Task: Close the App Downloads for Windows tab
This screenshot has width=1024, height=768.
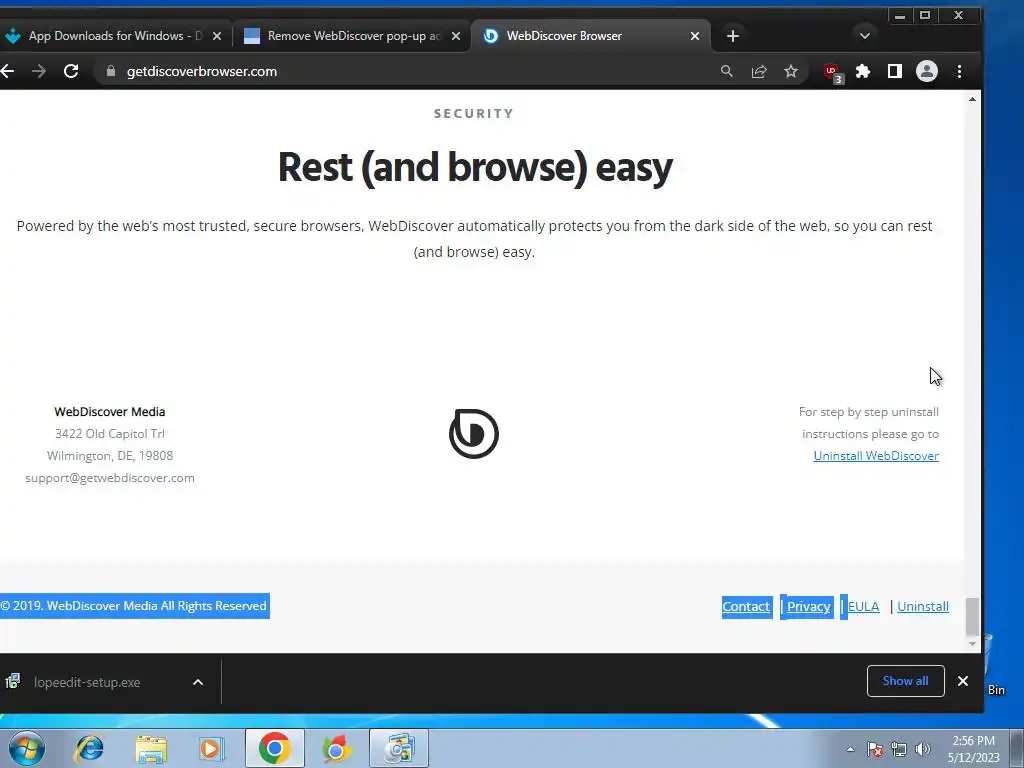Action: pyautogui.click(x=217, y=36)
